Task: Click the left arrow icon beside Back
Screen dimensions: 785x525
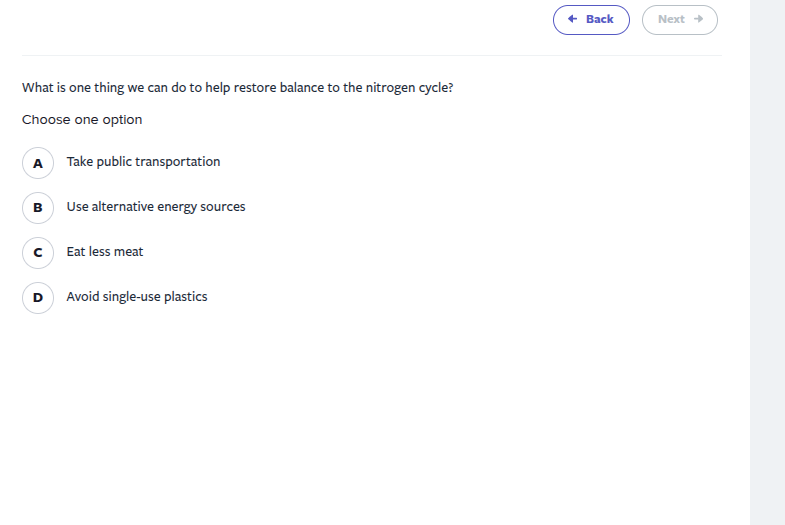Action: pyautogui.click(x=572, y=19)
